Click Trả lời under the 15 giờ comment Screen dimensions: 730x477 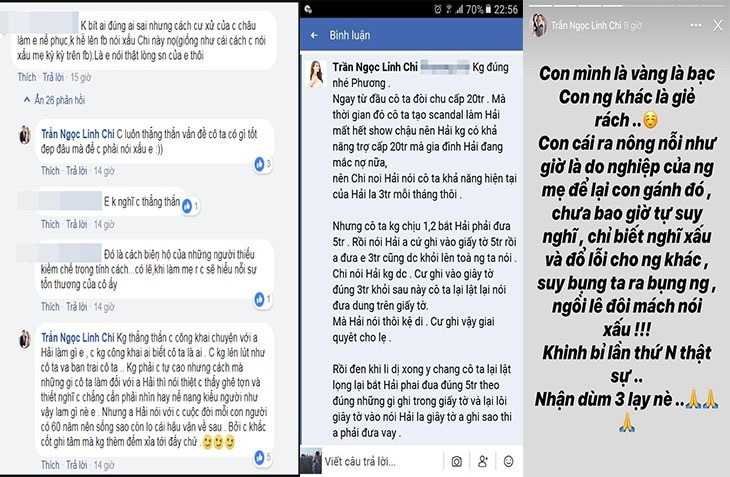[53, 77]
